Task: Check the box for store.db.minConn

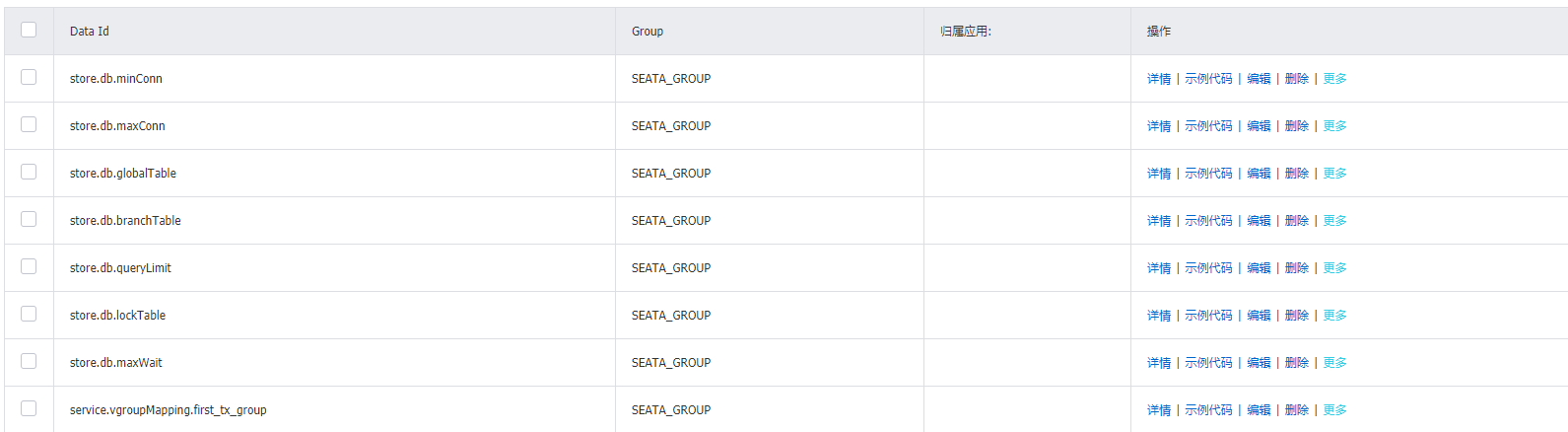Action: coord(29,77)
